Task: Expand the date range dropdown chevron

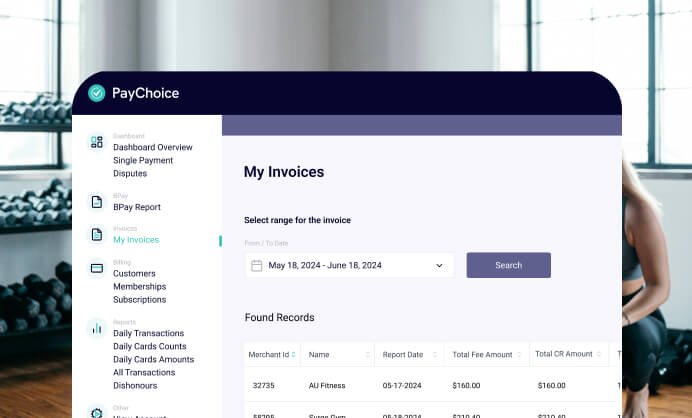Action: pos(439,265)
